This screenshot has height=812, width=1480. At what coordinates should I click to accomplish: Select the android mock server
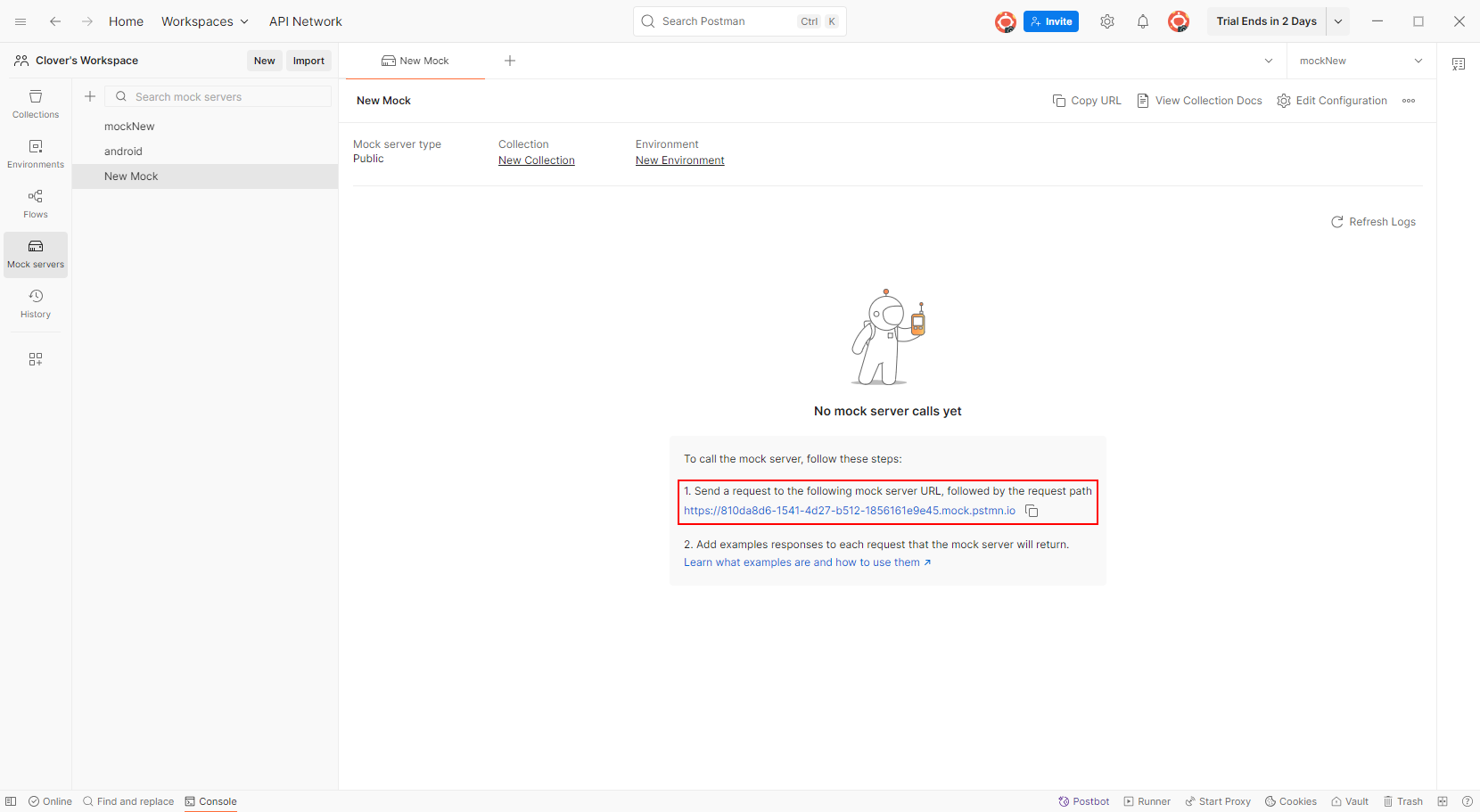(205, 152)
